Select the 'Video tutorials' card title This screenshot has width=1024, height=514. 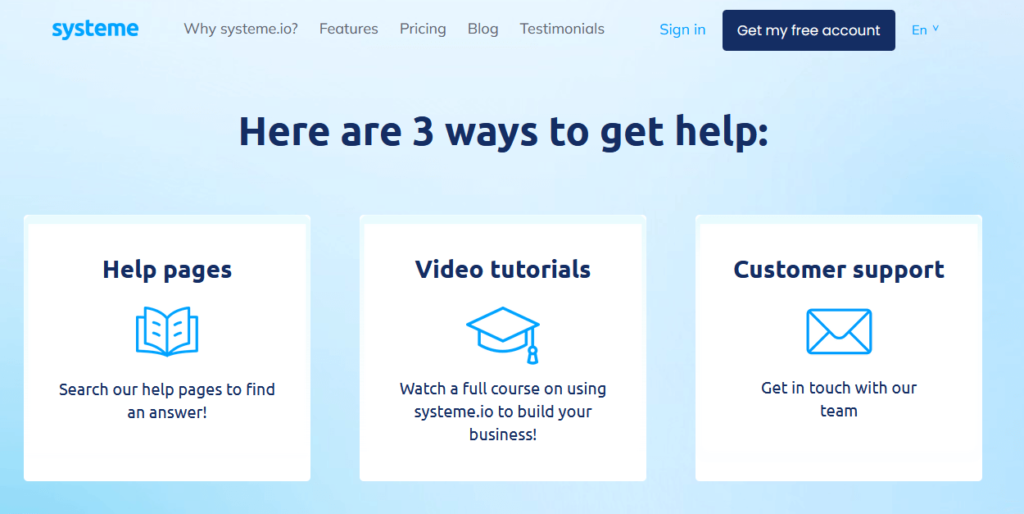503,269
